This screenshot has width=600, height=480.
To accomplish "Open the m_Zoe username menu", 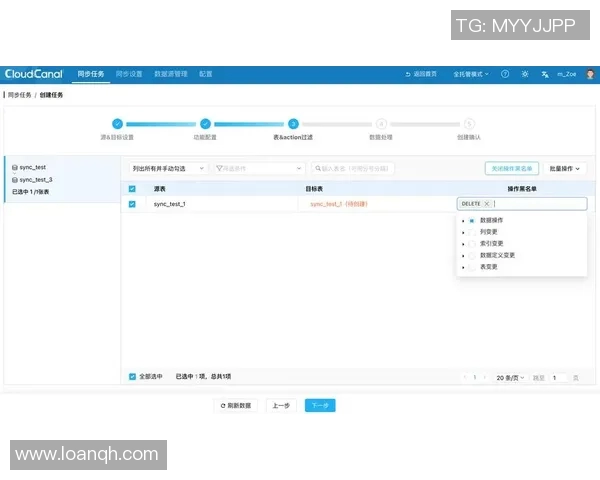I will pos(567,74).
